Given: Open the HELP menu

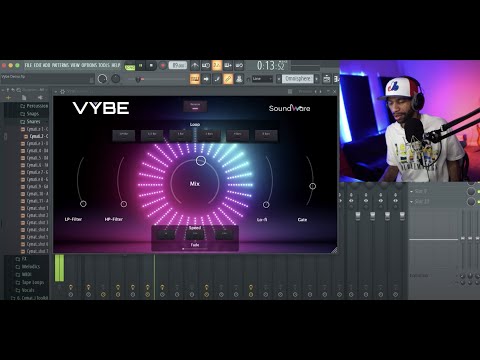Looking at the screenshot, I should point(116,65).
